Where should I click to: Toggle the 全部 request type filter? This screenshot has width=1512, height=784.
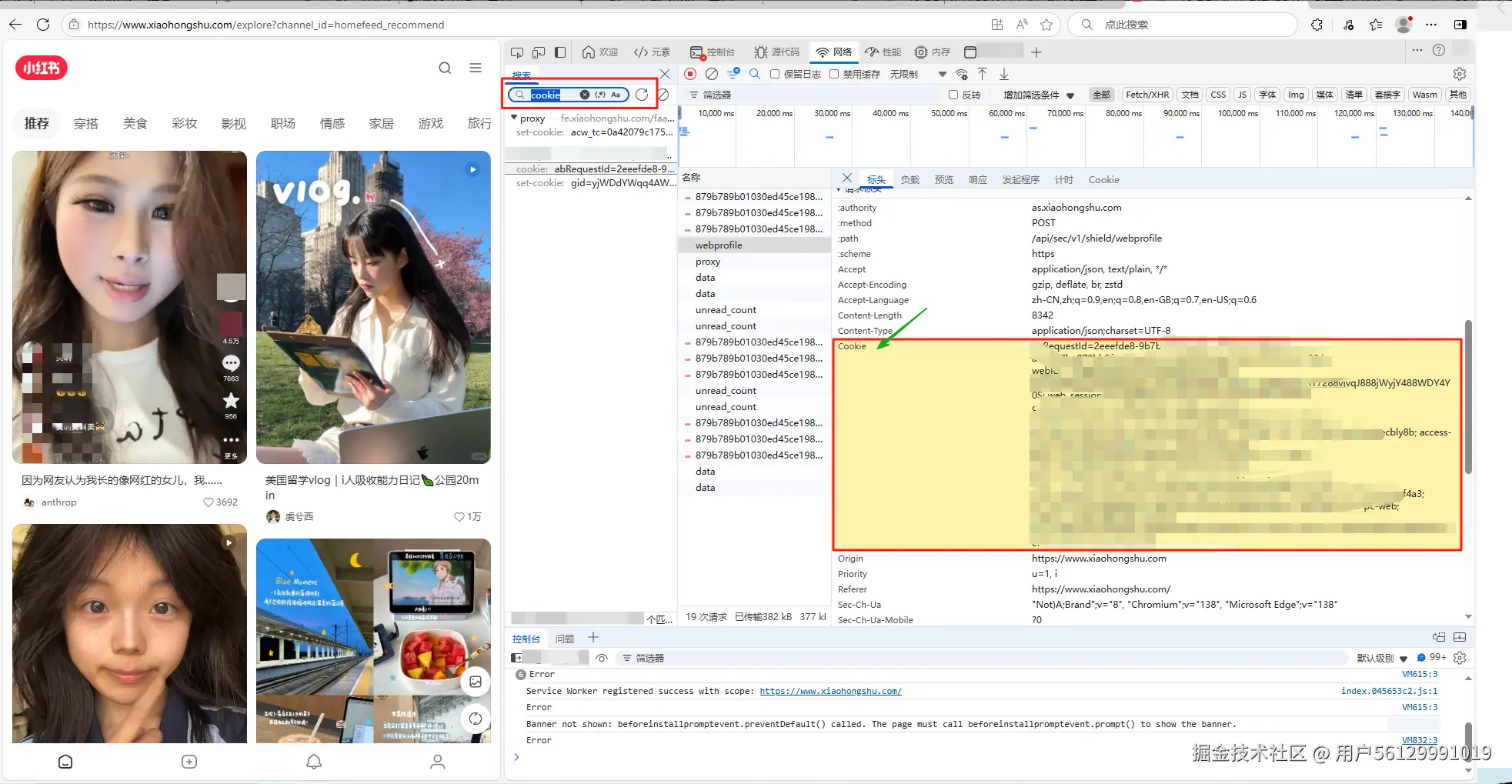click(x=1102, y=95)
